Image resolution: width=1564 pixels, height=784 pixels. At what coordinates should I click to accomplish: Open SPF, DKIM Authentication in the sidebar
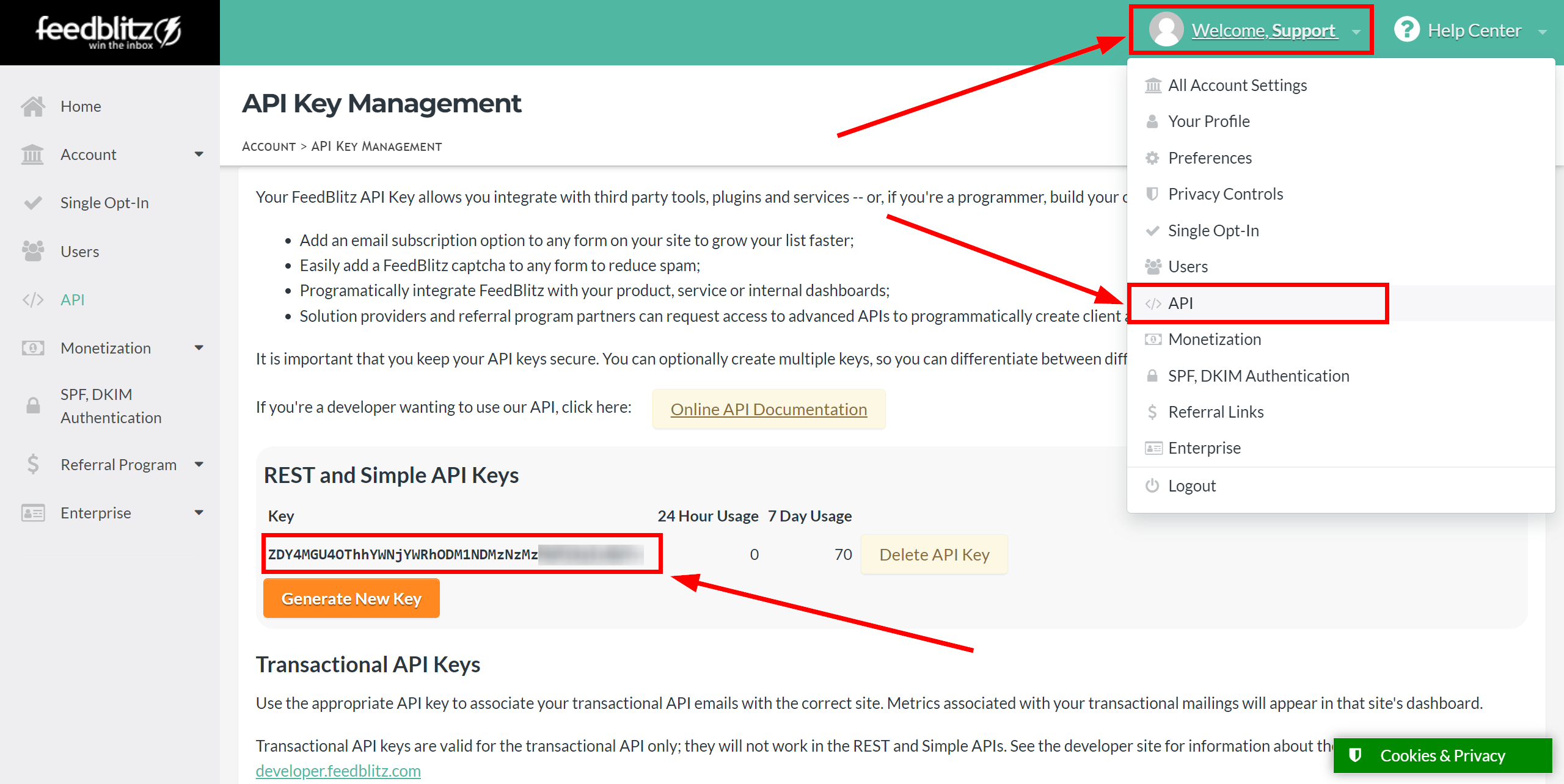click(110, 406)
